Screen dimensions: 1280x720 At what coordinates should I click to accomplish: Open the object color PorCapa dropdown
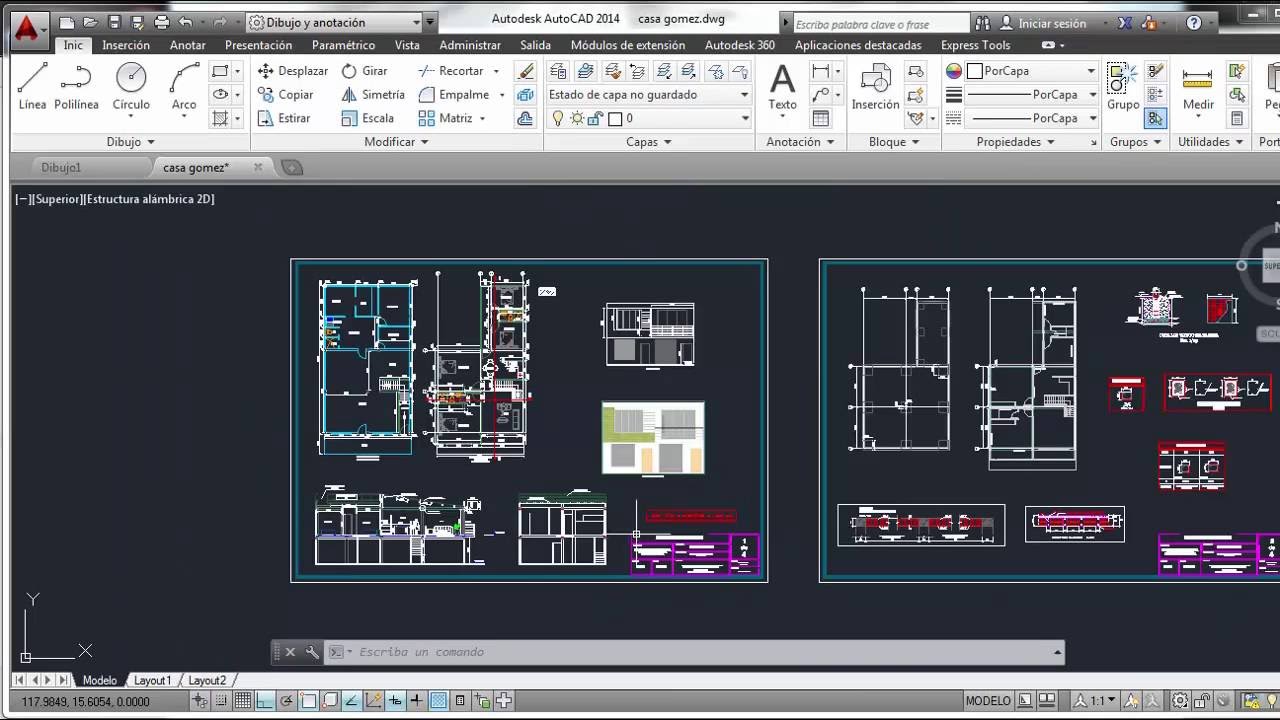[1033, 71]
